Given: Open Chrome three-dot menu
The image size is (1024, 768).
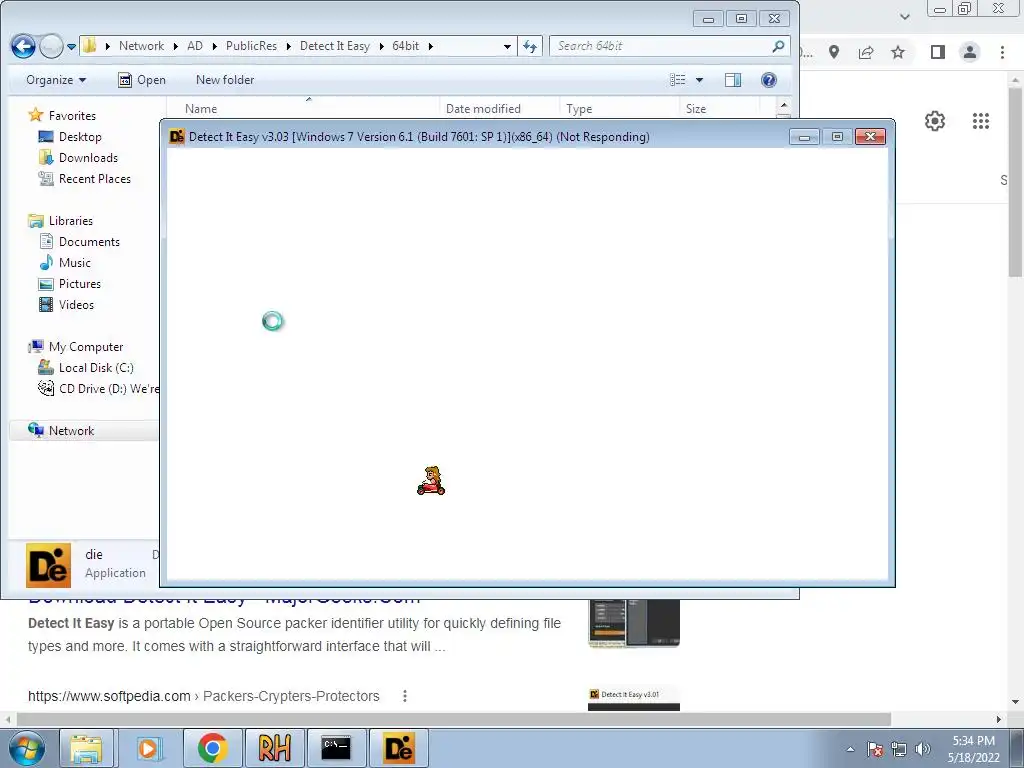Looking at the screenshot, I should click(1002, 52).
